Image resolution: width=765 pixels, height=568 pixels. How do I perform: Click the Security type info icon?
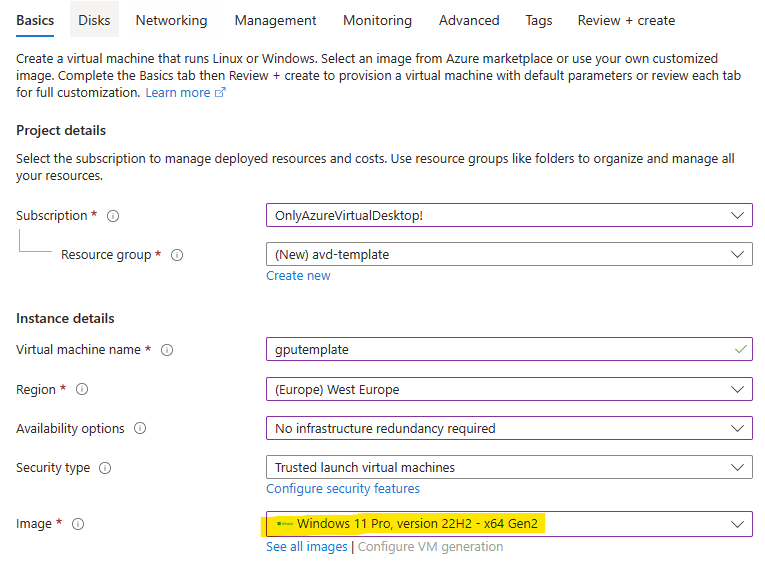(105, 468)
